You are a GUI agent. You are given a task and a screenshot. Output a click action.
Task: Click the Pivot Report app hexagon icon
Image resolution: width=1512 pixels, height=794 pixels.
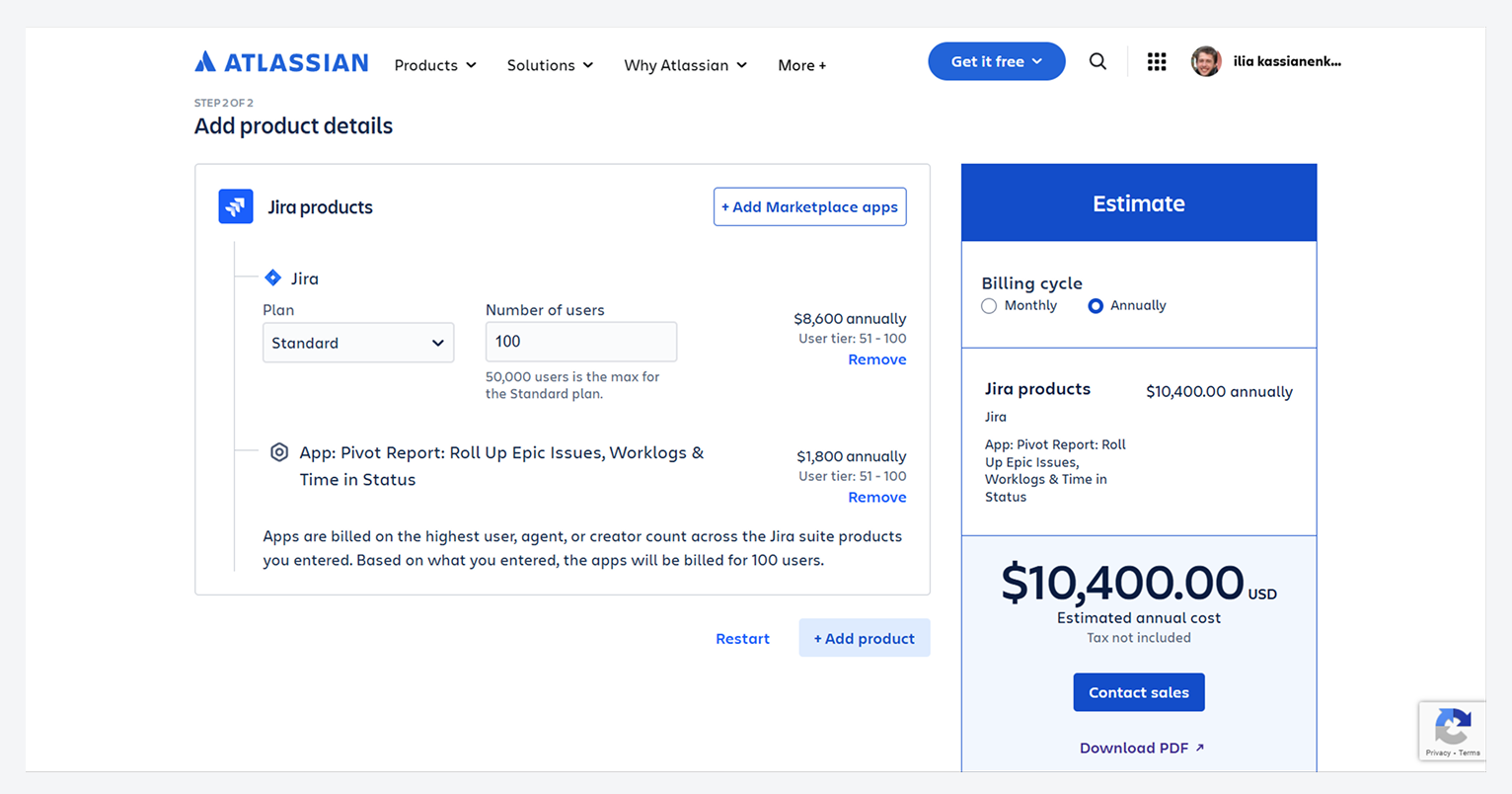tap(279, 452)
